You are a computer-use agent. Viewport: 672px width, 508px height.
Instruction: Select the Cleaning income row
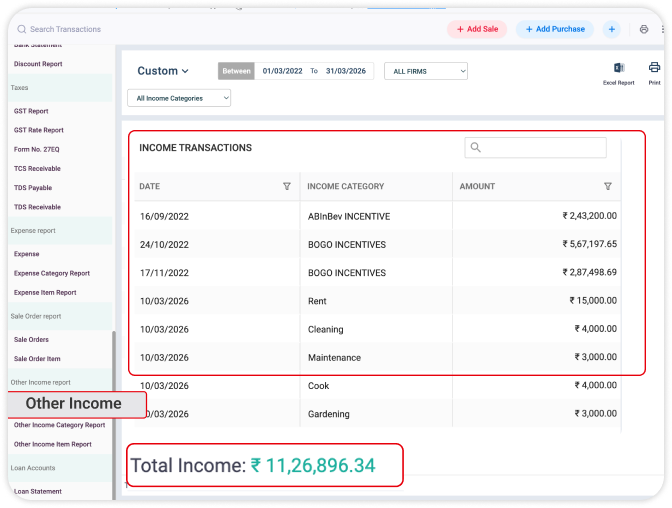(378, 329)
